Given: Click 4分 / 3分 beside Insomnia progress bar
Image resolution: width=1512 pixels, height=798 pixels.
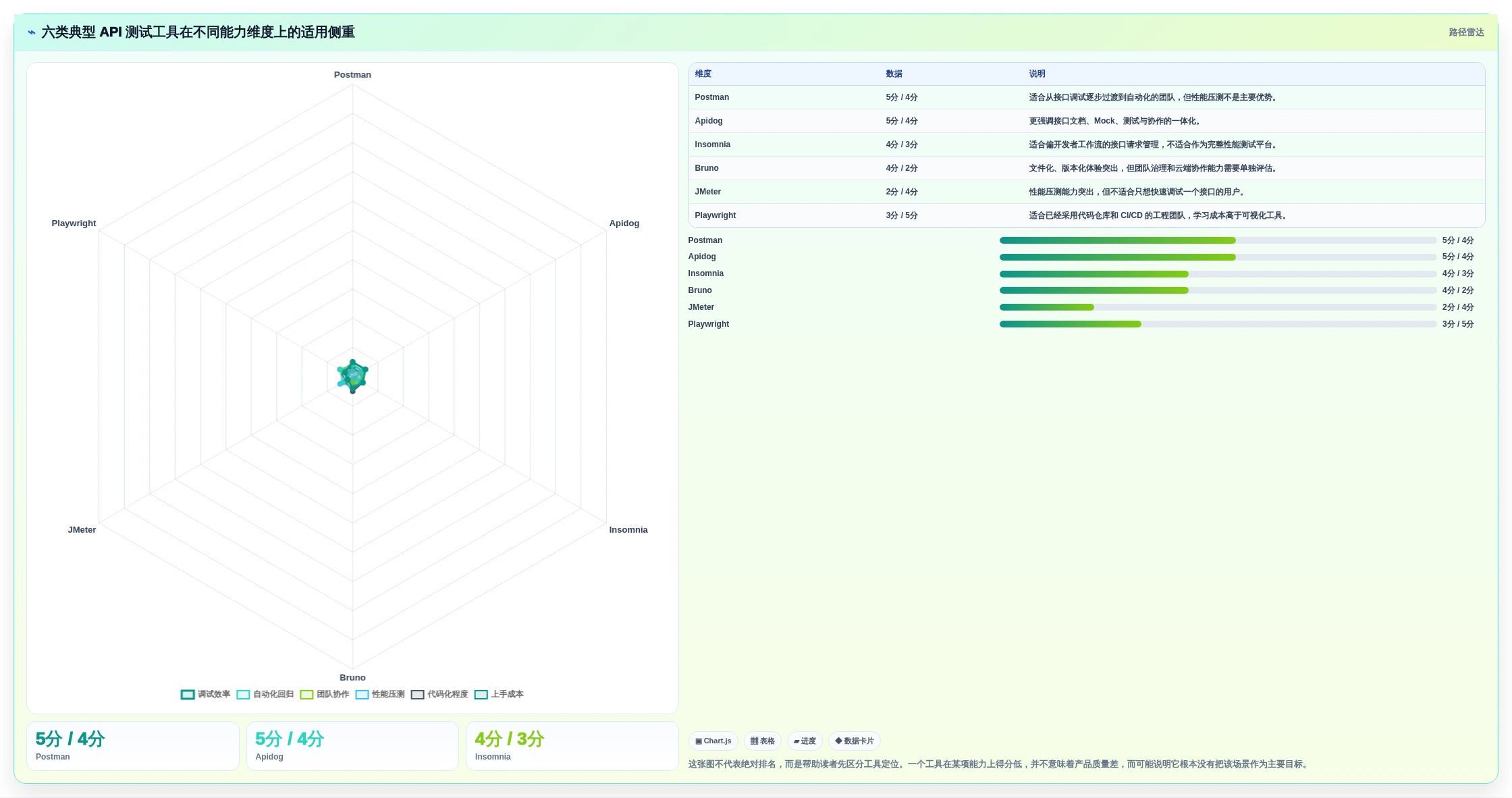Looking at the screenshot, I should tap(1458, 273).
